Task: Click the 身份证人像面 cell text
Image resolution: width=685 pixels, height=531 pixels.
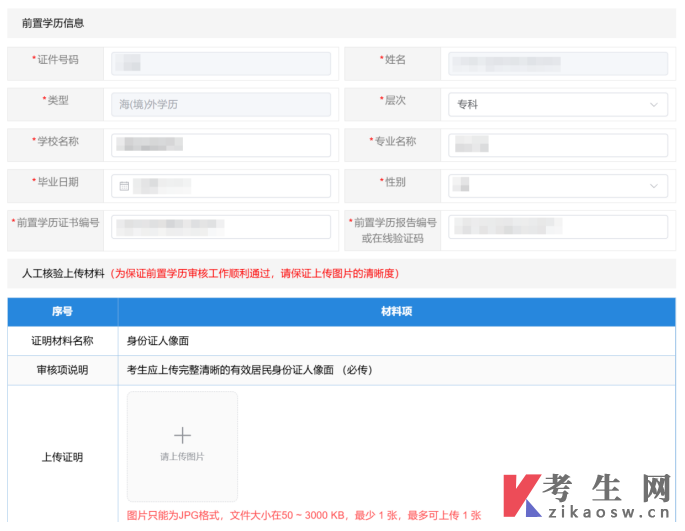Action: [x=158, y=341]
